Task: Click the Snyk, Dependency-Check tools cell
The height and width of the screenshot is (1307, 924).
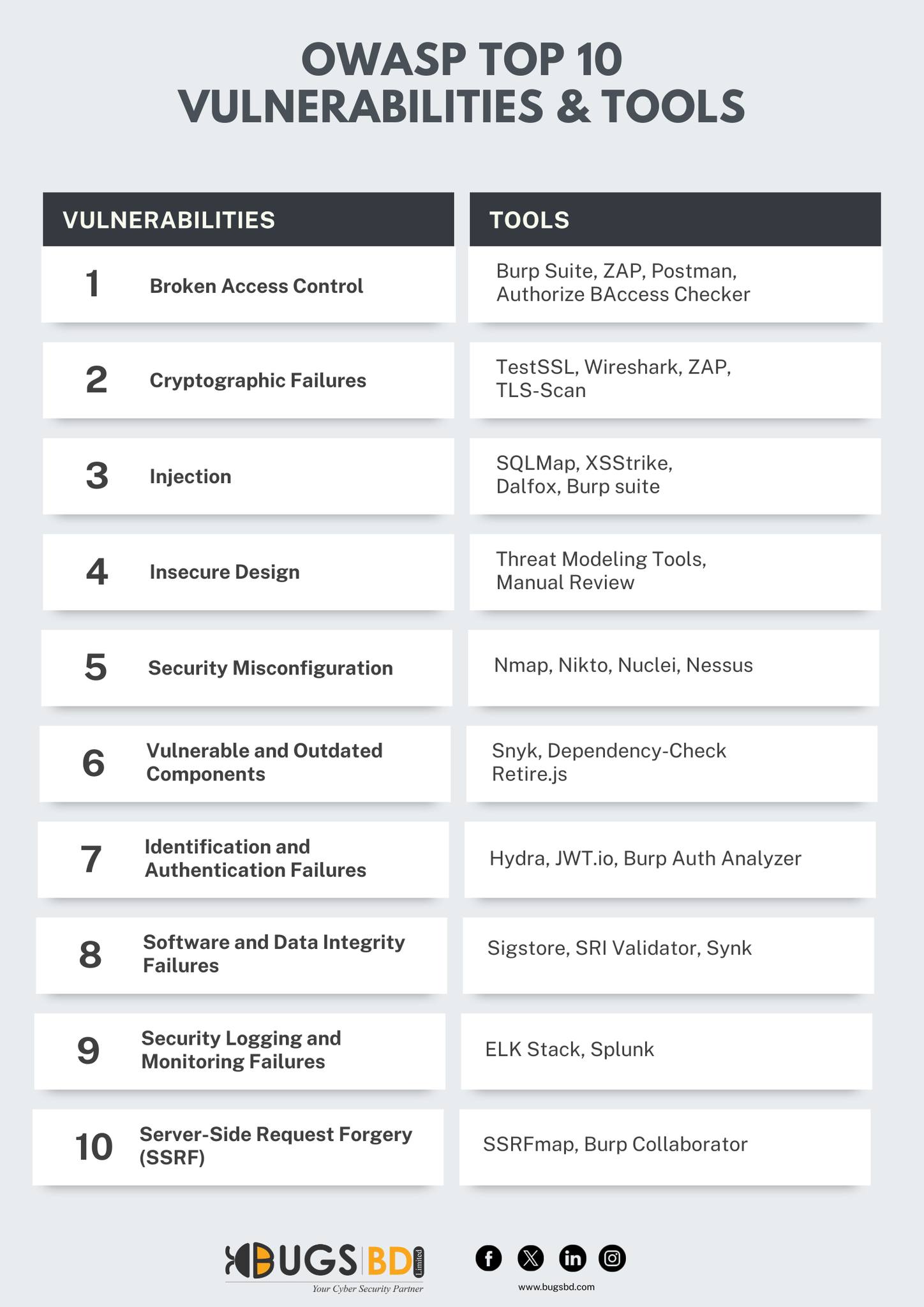Action: [x=672, y=763]
